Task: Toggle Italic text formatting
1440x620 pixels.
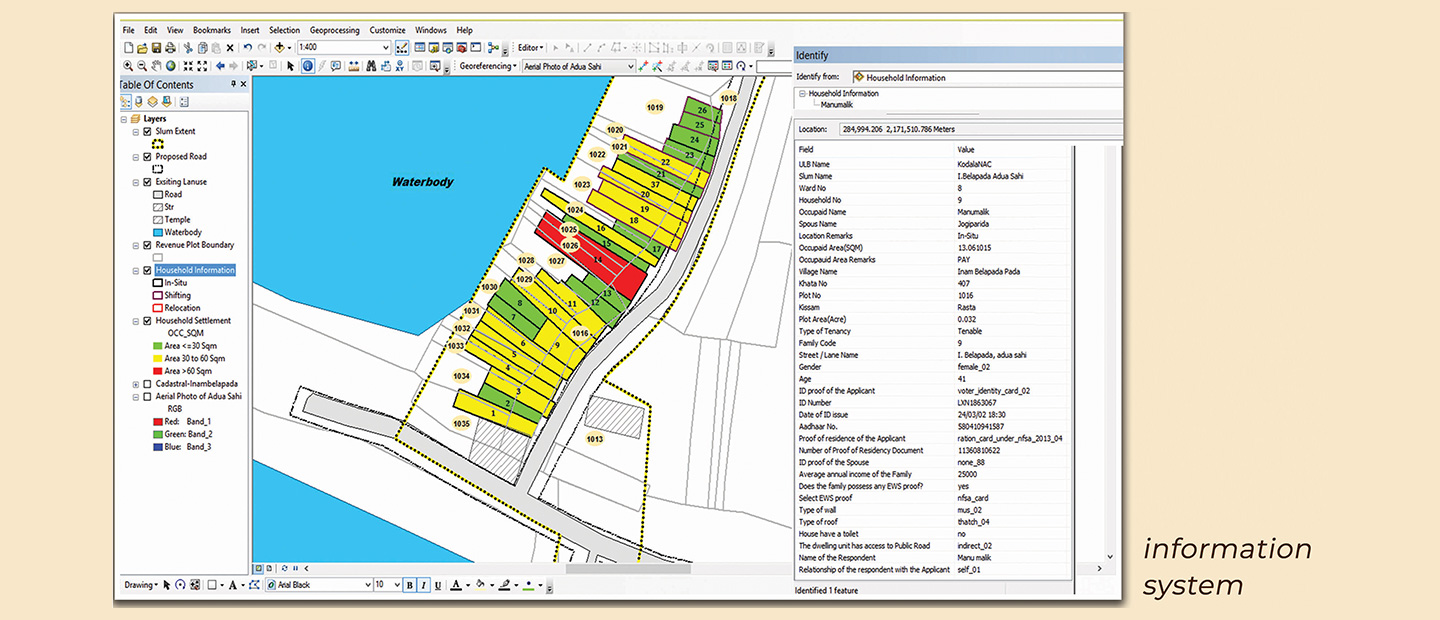Action: click(x=423, y=585)
